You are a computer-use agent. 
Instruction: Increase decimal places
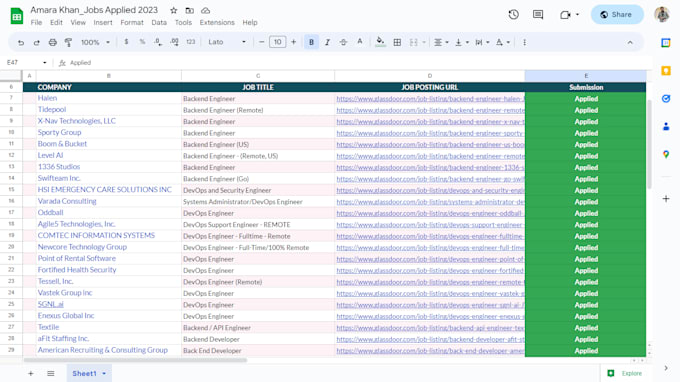[x=174, y=42]
